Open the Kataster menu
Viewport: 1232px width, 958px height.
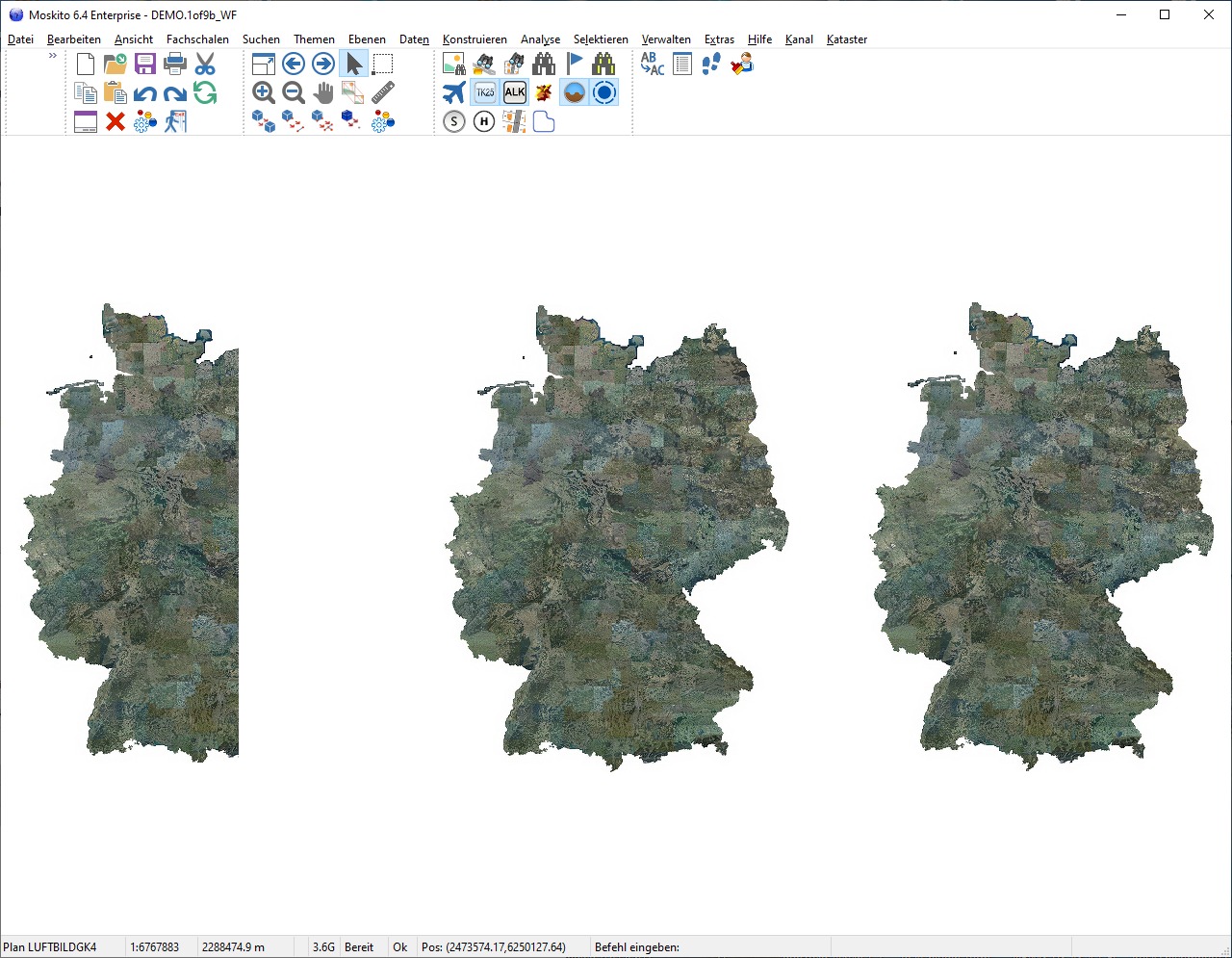[x=846, y=39]
